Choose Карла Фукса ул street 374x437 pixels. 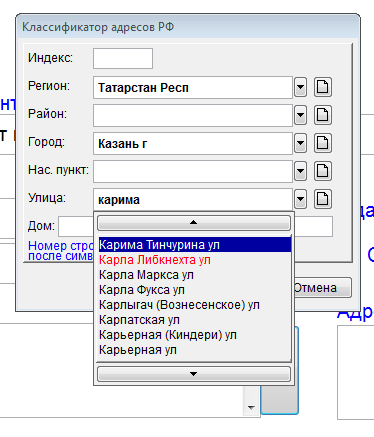pos(195,290)
